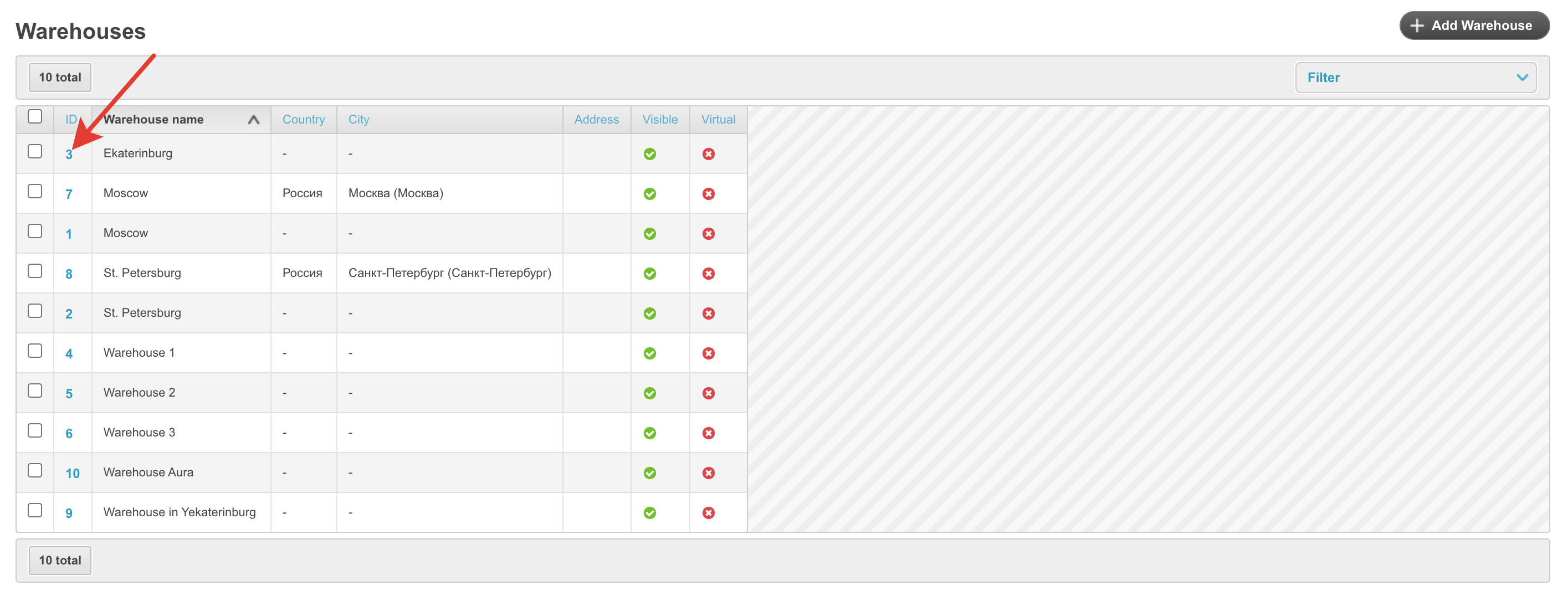Sort table by Country column header

tap(303, 120)
